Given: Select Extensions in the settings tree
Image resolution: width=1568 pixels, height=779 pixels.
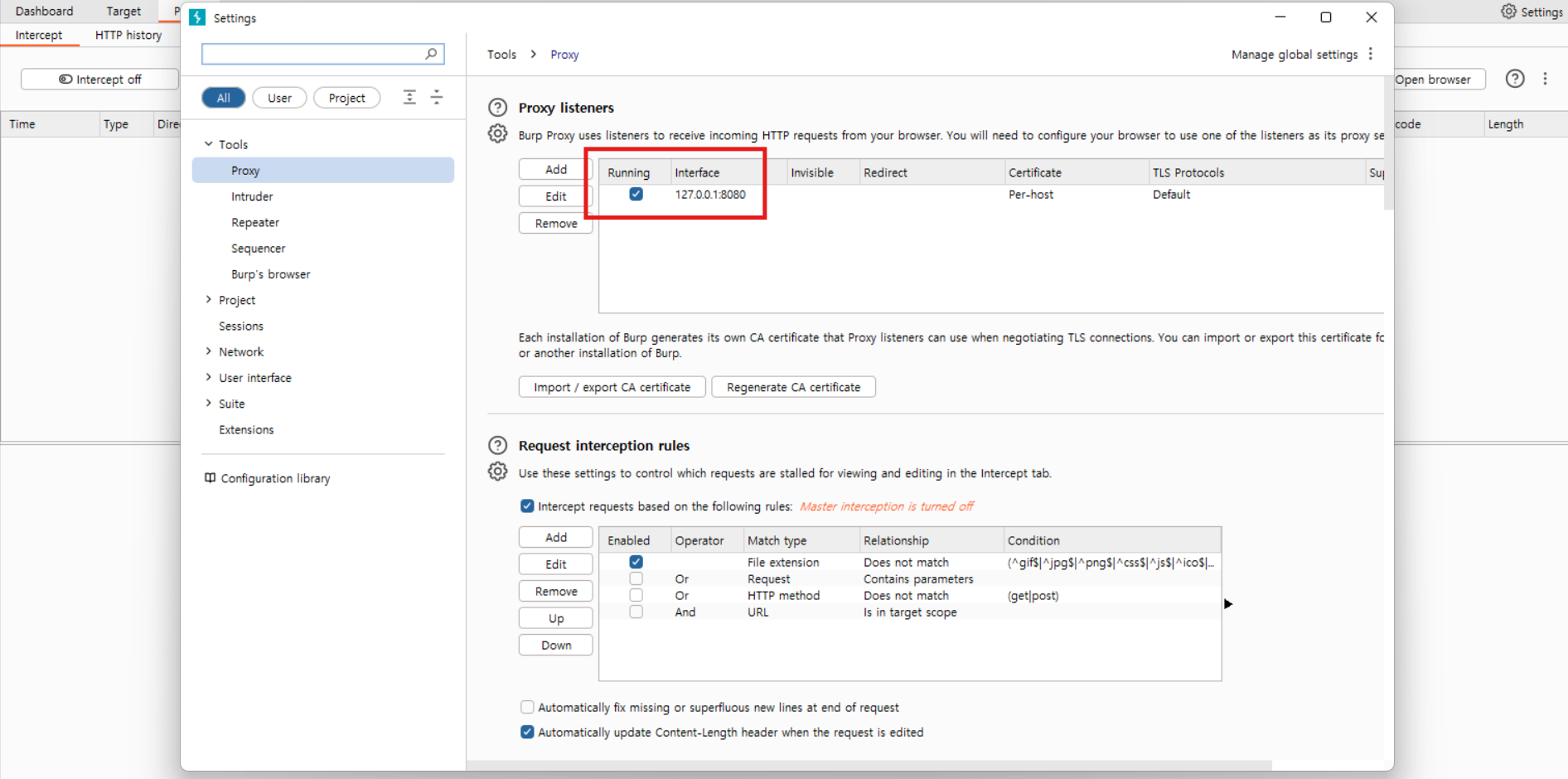Looking at the screenshot, I should point(246,429).
